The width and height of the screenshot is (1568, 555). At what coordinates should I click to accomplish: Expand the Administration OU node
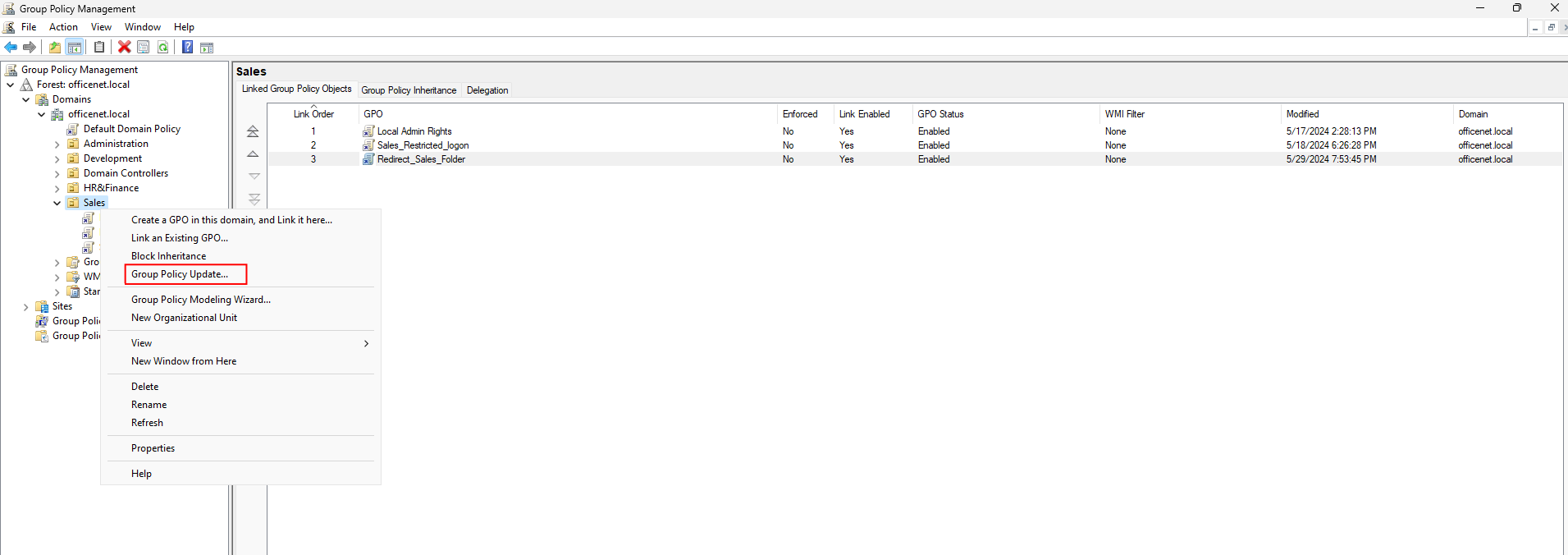tap(57, 144)
